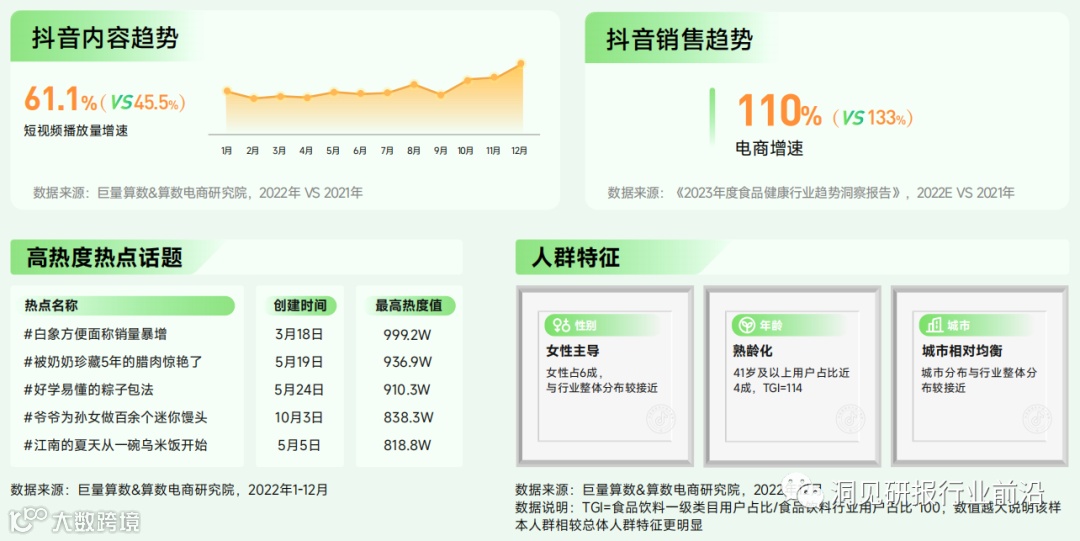The height and width of the screenshot is (541, 1080).
Task: Click the gender icon beside 性别
Action: pos(562,325)
